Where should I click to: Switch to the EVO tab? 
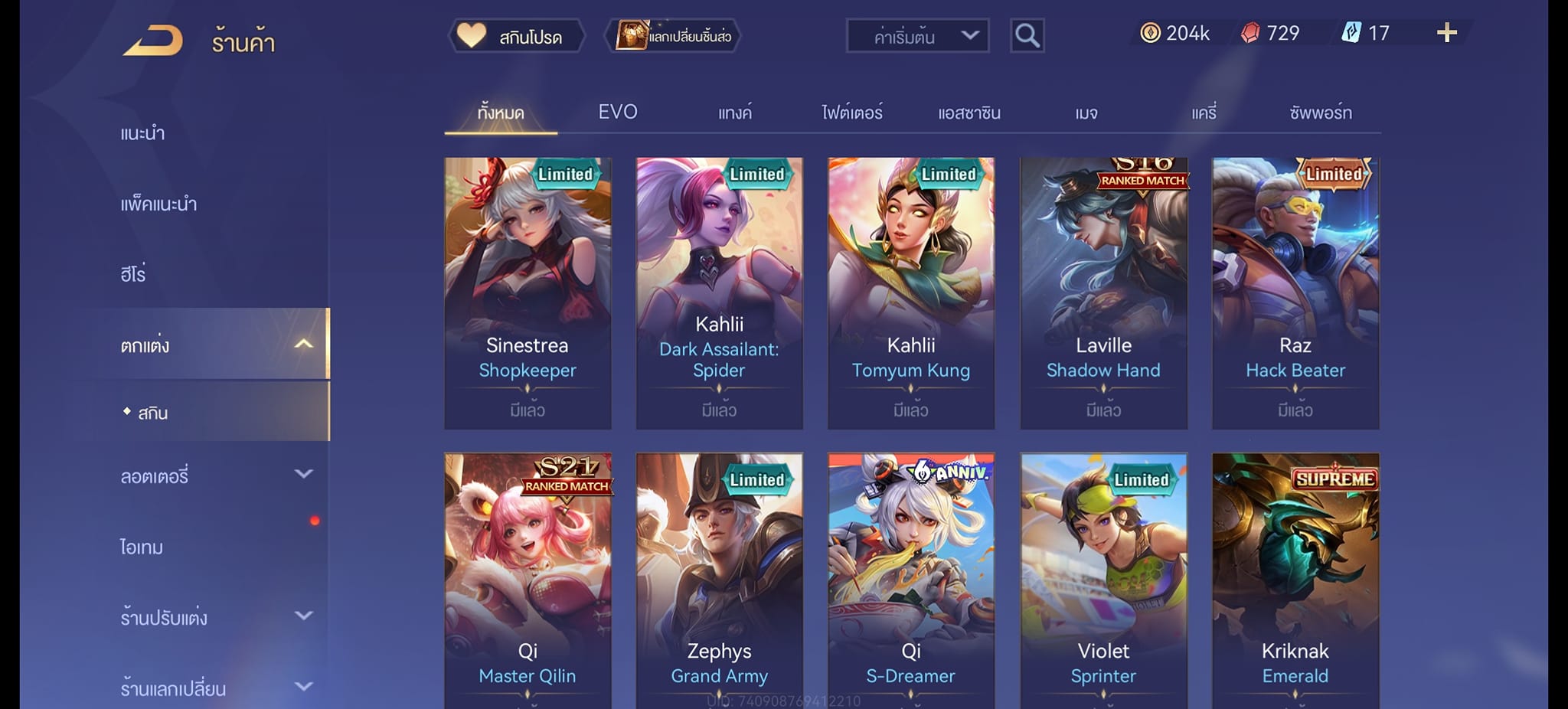(618, 112)
